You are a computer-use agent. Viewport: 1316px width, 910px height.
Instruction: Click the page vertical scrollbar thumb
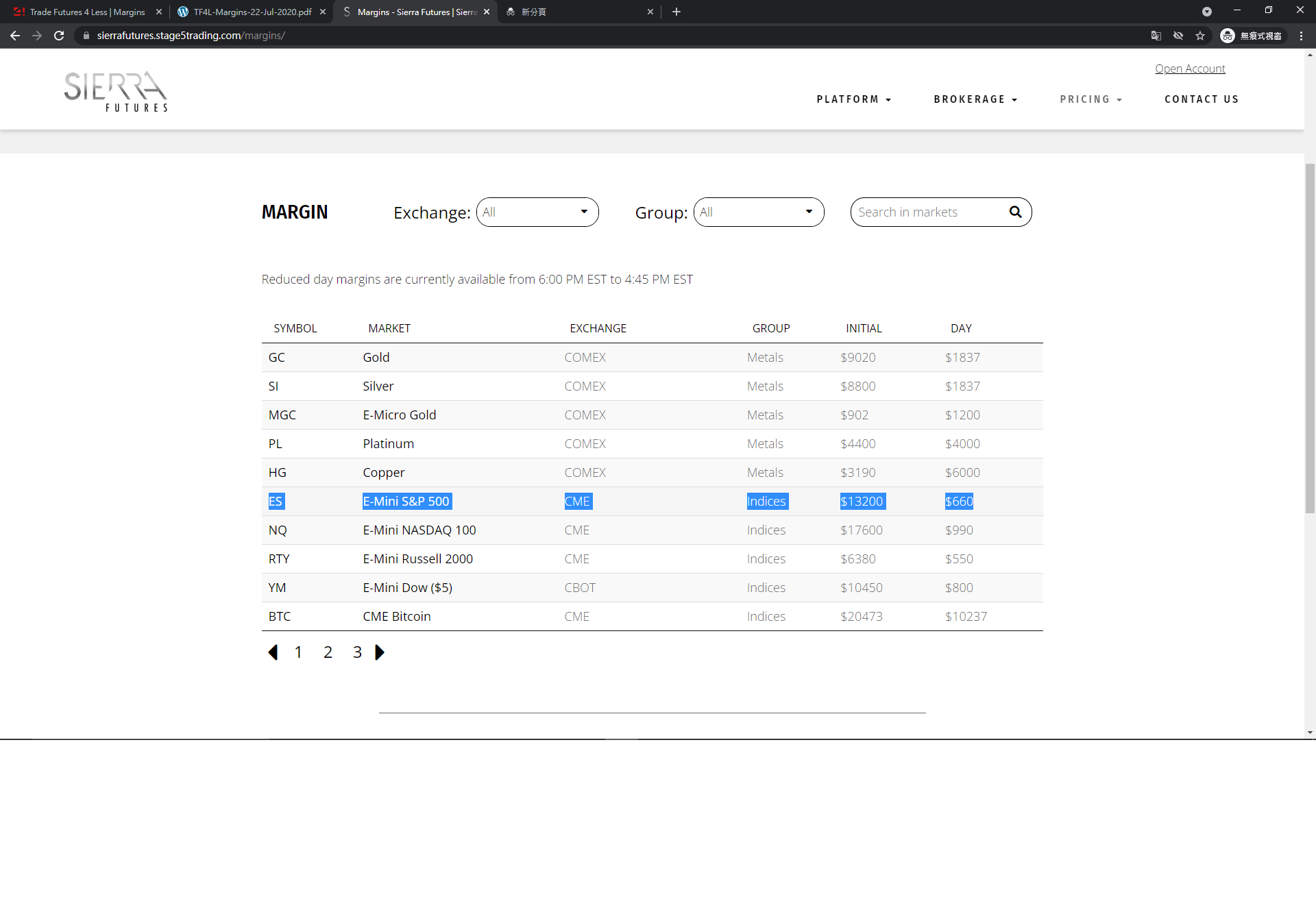1310,339
